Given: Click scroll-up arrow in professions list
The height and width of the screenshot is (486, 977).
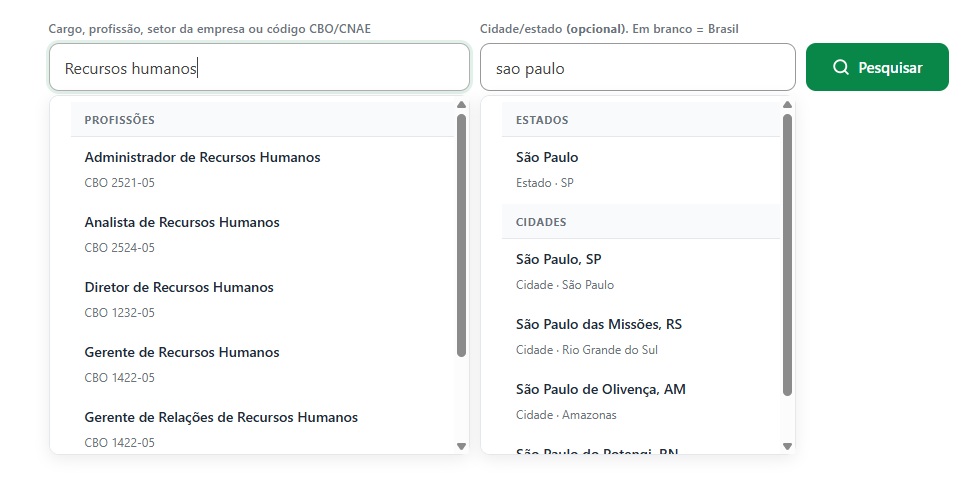Looking at the screenshot, I should 461,105.
